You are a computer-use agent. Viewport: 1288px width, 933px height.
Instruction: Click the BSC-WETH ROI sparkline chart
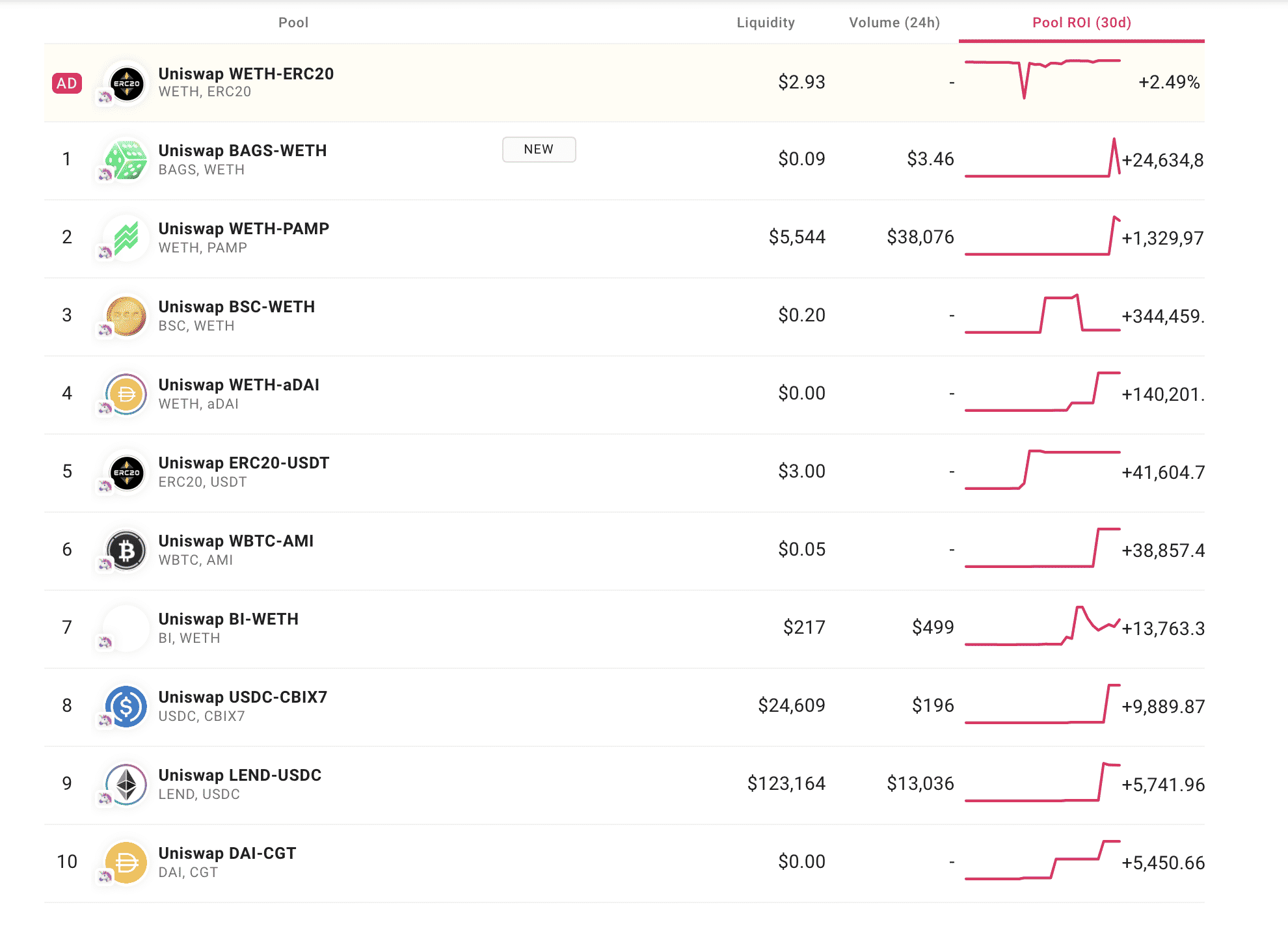coord(1043,314)
